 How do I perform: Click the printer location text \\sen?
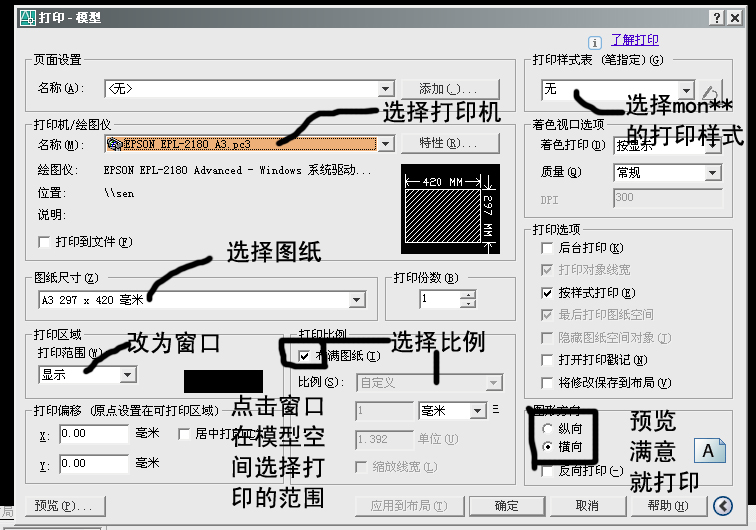click(119, 193)
